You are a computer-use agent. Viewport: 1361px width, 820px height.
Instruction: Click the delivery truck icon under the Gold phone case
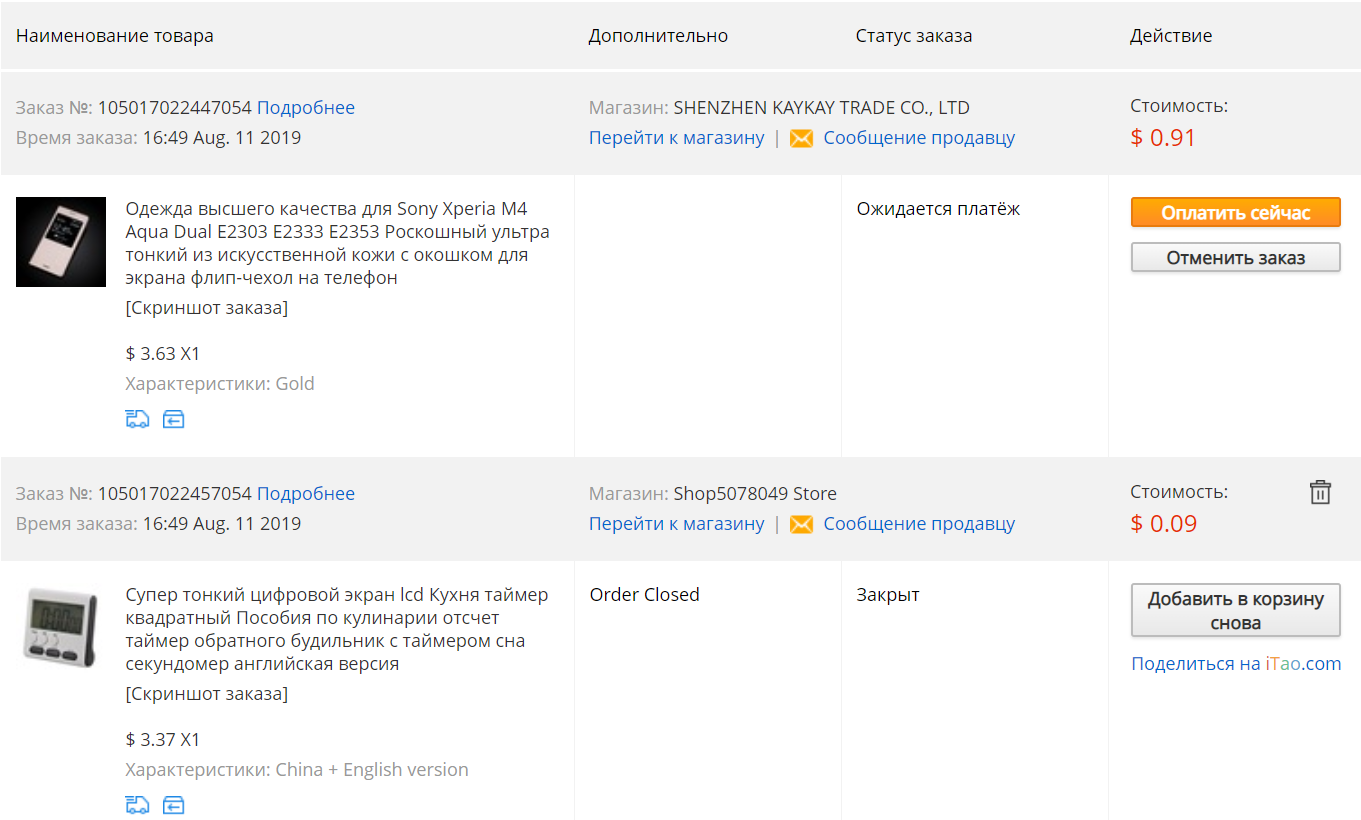[x=137, y=419]
